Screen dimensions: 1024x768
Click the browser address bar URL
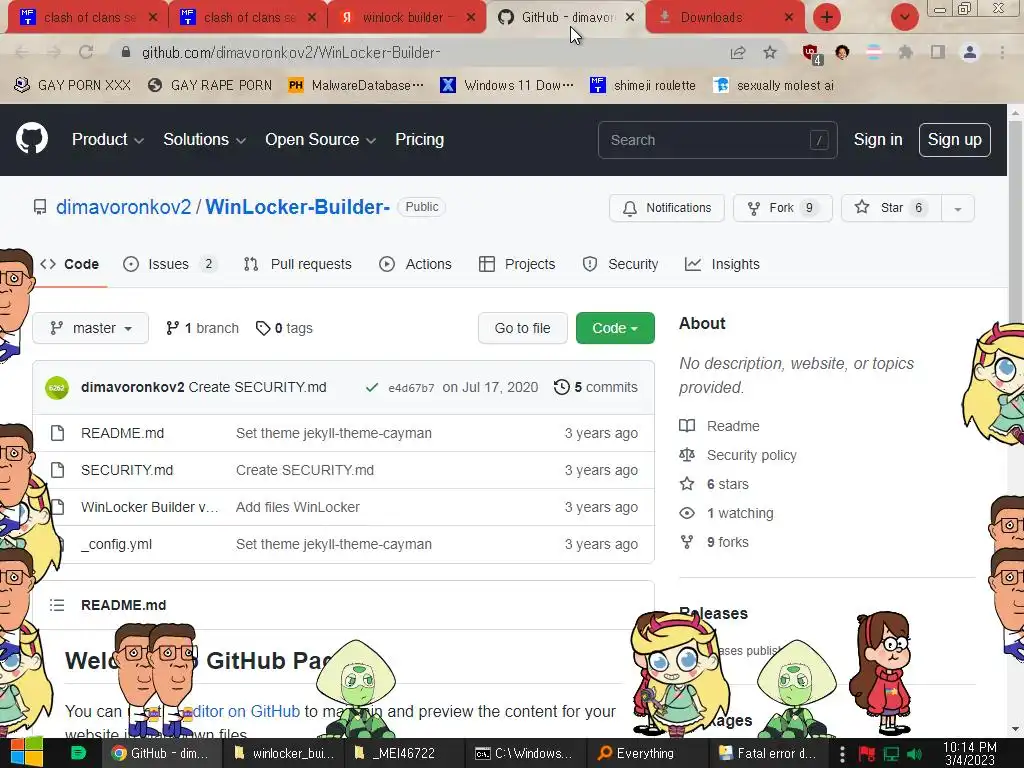point(291,52)
